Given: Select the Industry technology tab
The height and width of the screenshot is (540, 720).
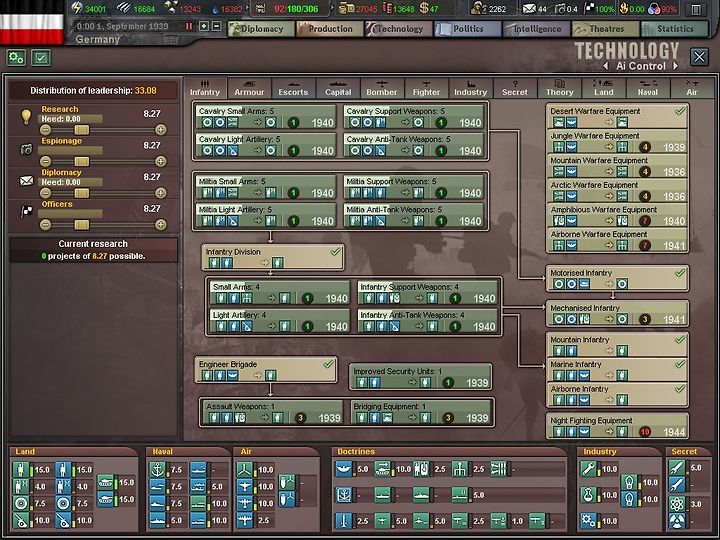Looking at the screenshot, I should coord(470,87).
